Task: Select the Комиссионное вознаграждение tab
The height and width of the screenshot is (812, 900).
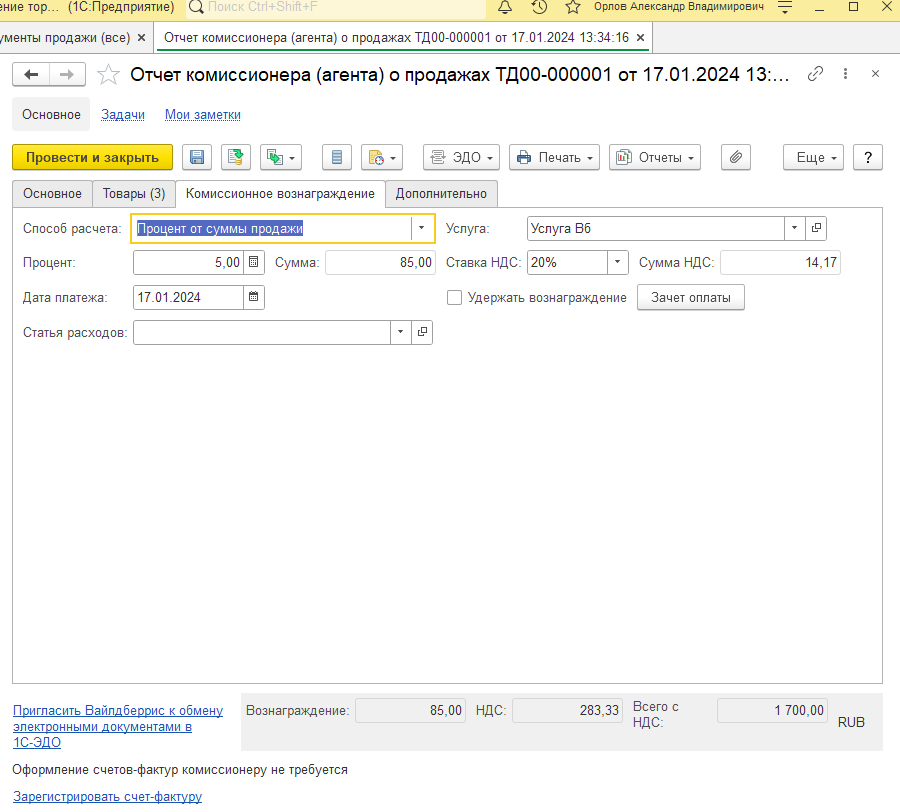Action: 280,194
